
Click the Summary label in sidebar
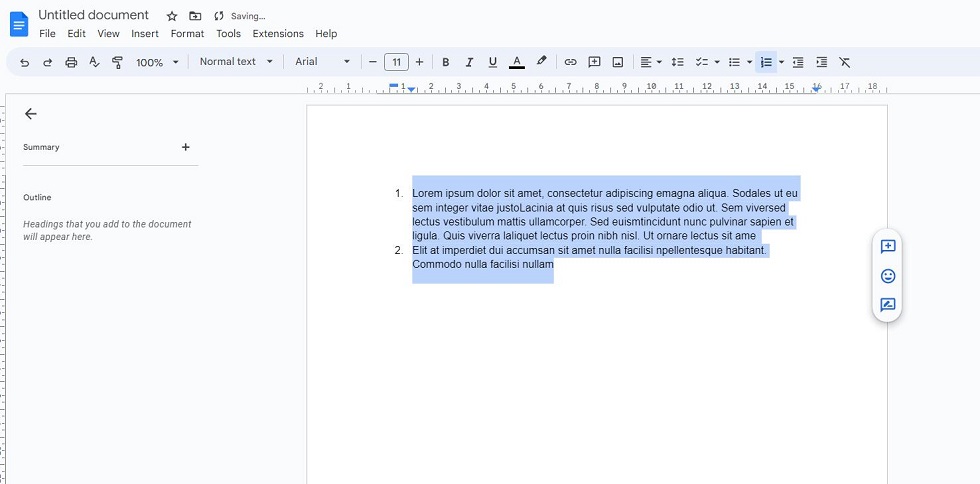point(41,148)
